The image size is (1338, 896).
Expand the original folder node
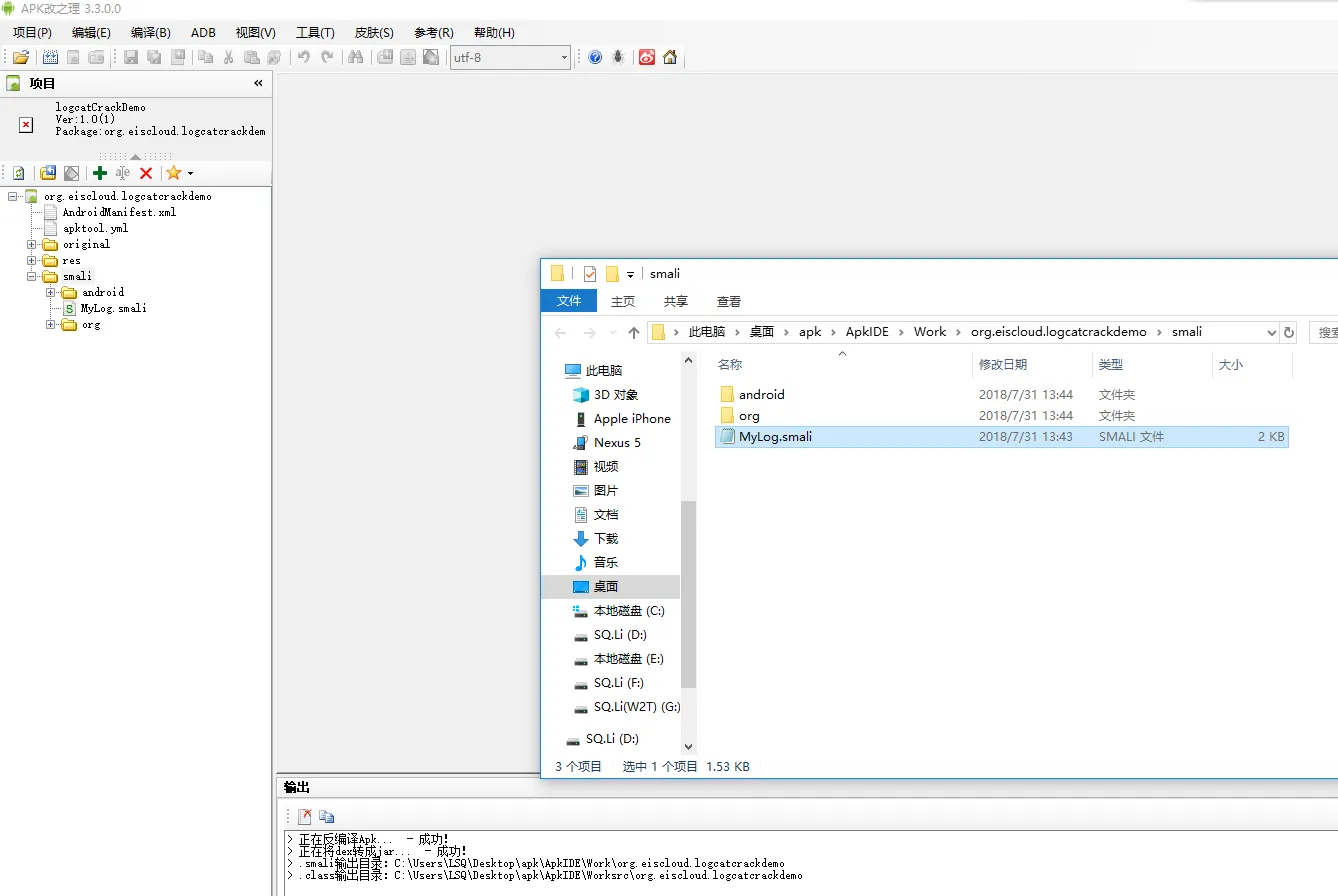click(x=32, y=244)
